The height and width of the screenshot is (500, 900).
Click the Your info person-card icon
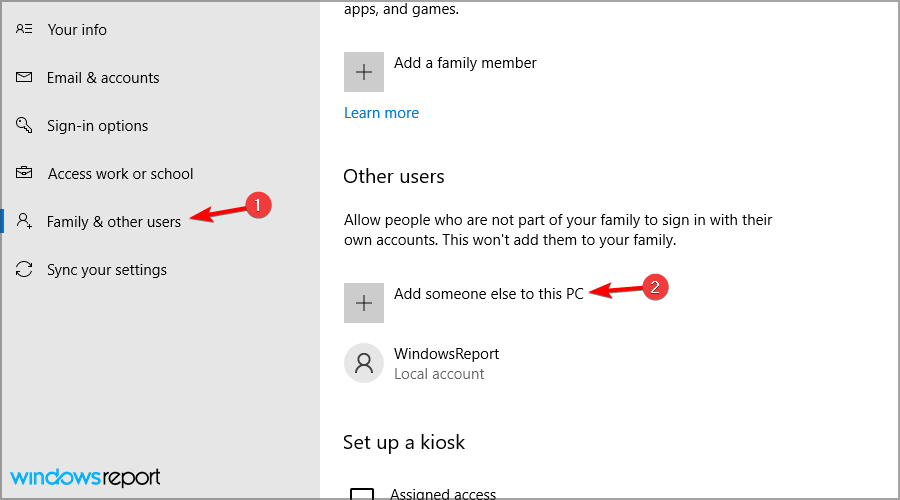[24, 29]
